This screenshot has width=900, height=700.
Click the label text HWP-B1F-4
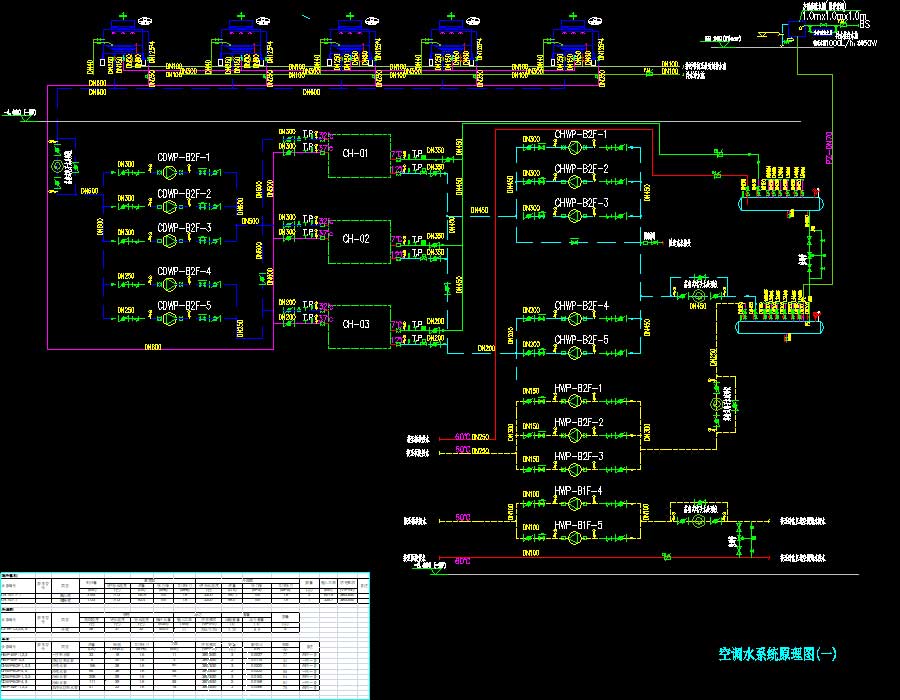578,491
